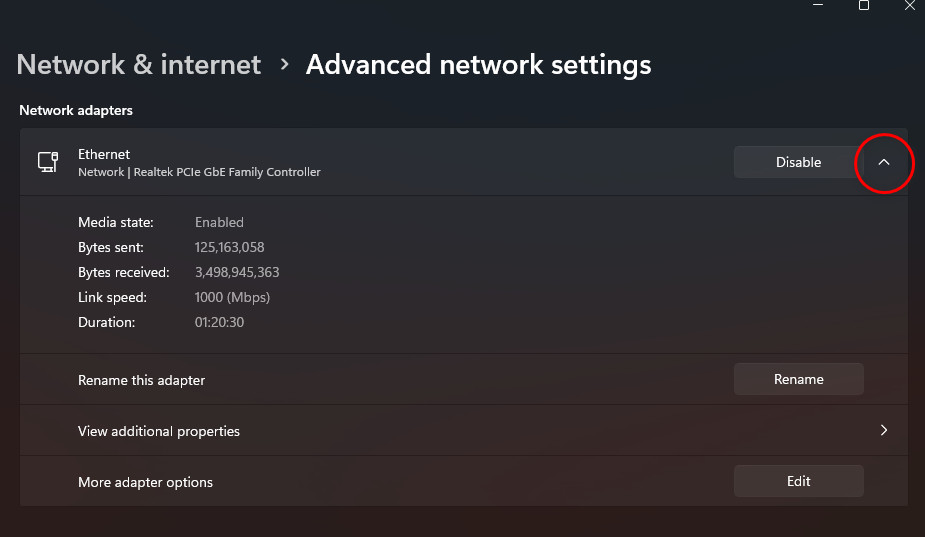Go back to Network & internet breadcrumb

coord(139,65)
